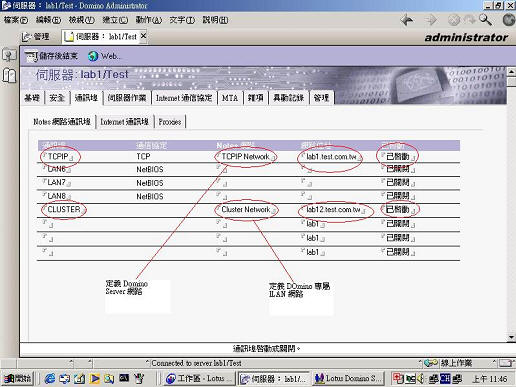Viewport: 516px width, 387px height.
Task: Click the TCPIP Network field
Action: click(246, 157)
